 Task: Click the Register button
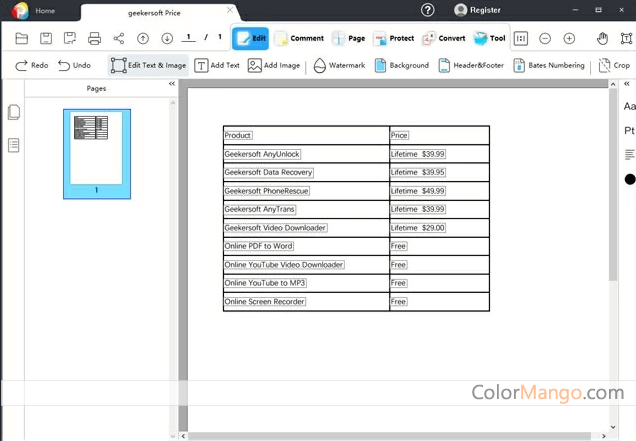(x=477, y=10)
